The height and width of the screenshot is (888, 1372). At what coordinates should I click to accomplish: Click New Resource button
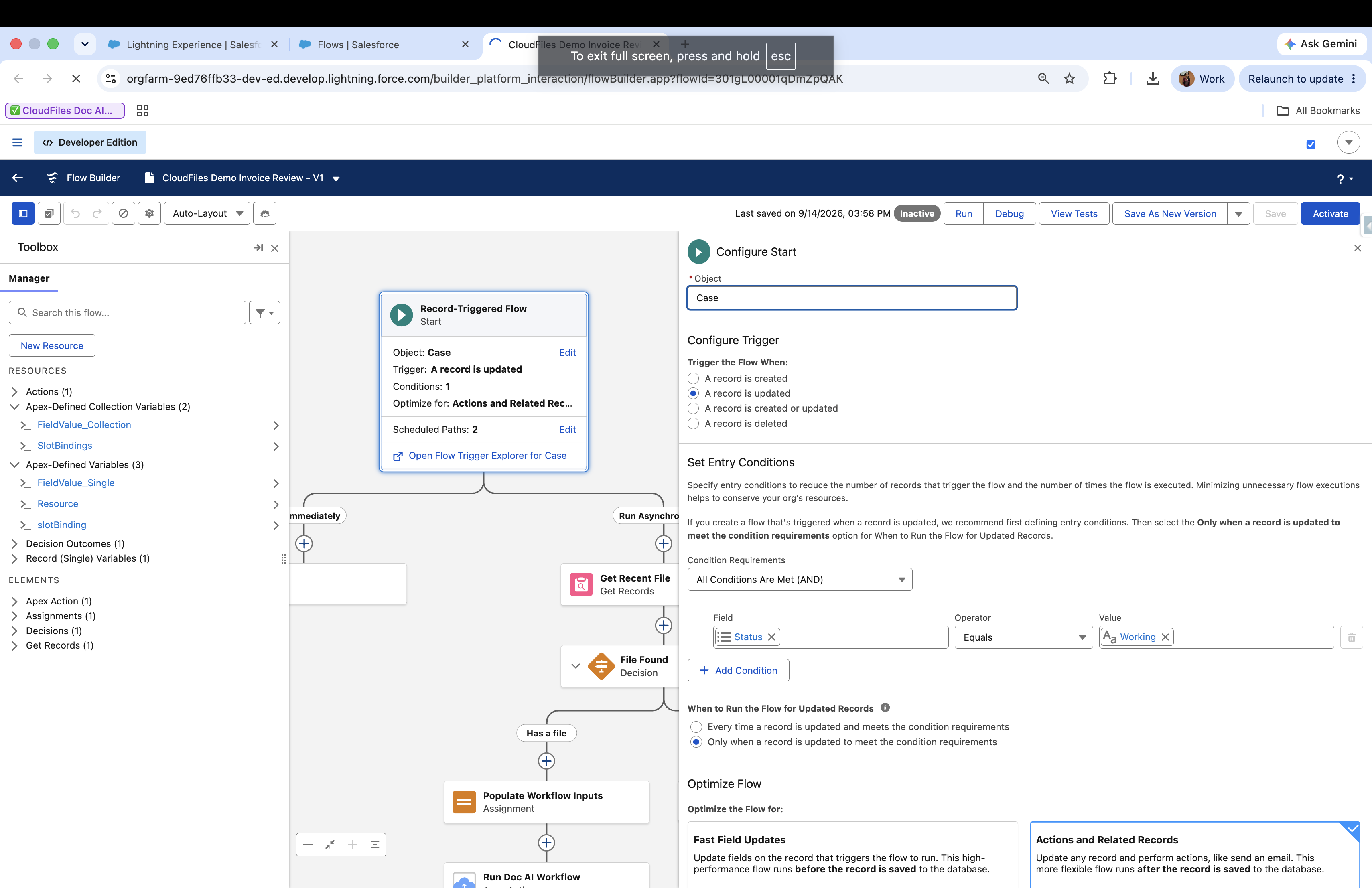(x=52, y=346)
